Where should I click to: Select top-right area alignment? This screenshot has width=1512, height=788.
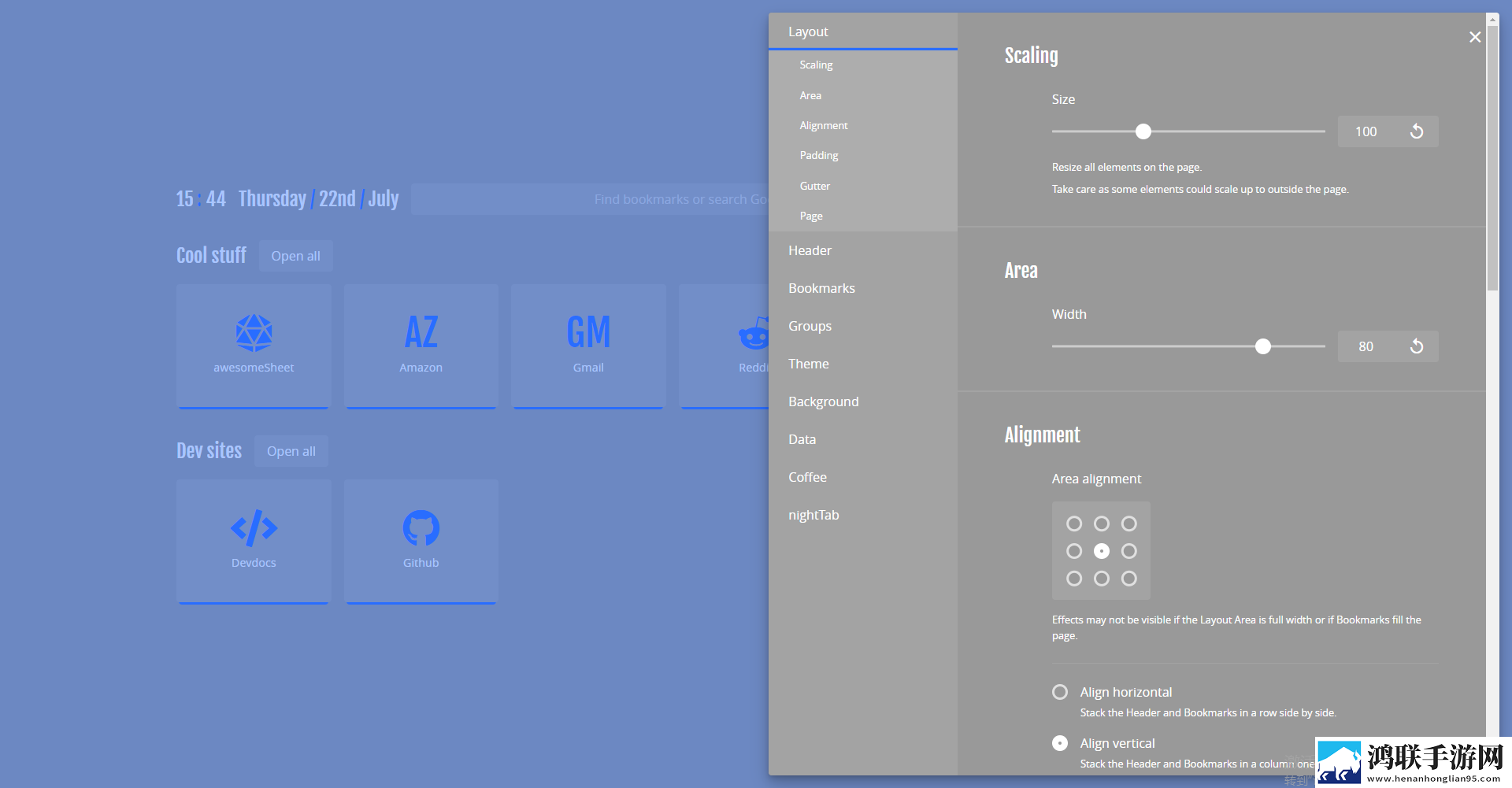[1129, 523]
